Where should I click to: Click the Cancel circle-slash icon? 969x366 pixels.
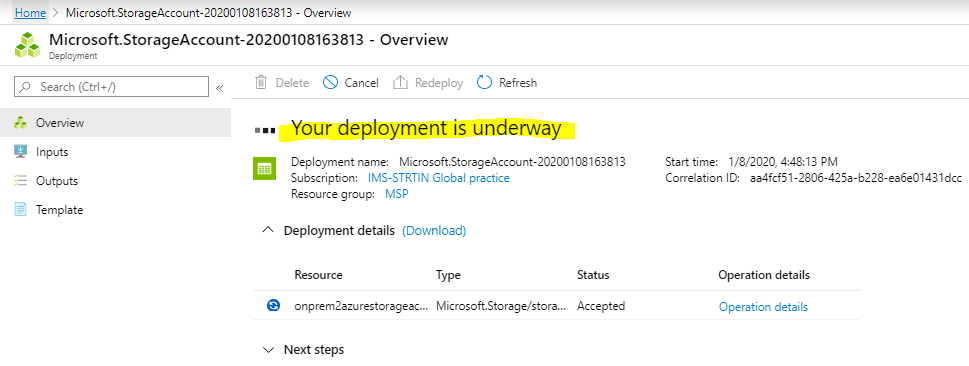331,82
